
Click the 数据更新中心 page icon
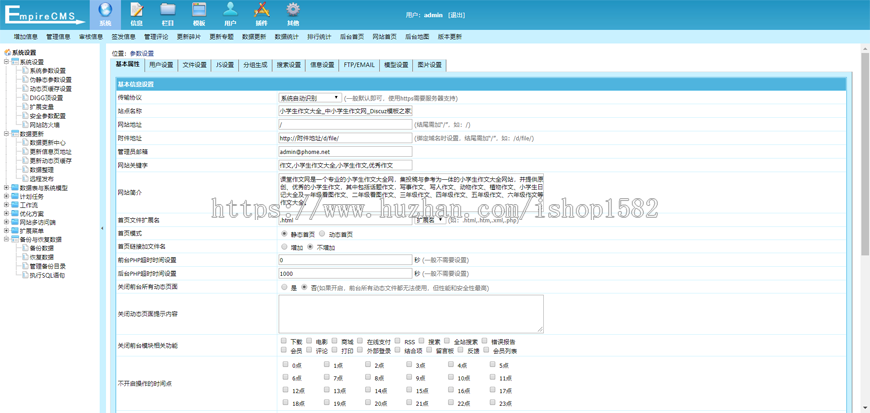pos(25,143)
